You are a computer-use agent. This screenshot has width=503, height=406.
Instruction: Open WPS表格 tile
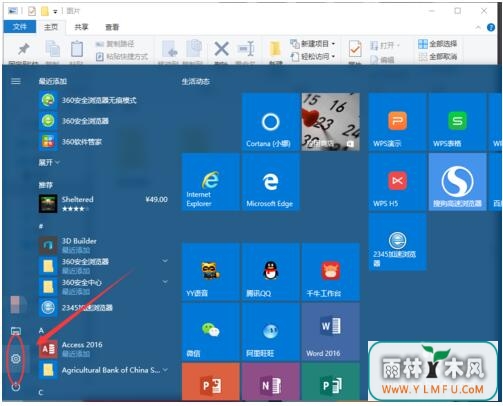[457, 122]
